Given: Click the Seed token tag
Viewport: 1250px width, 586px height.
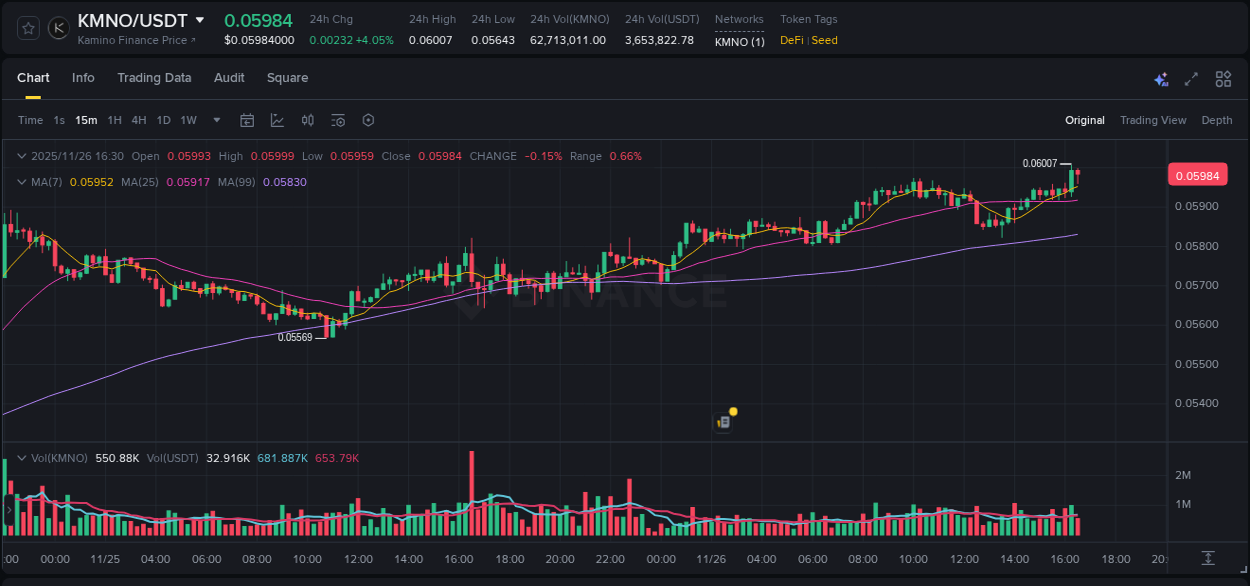Looking at the screenshot, I should 825,40.
